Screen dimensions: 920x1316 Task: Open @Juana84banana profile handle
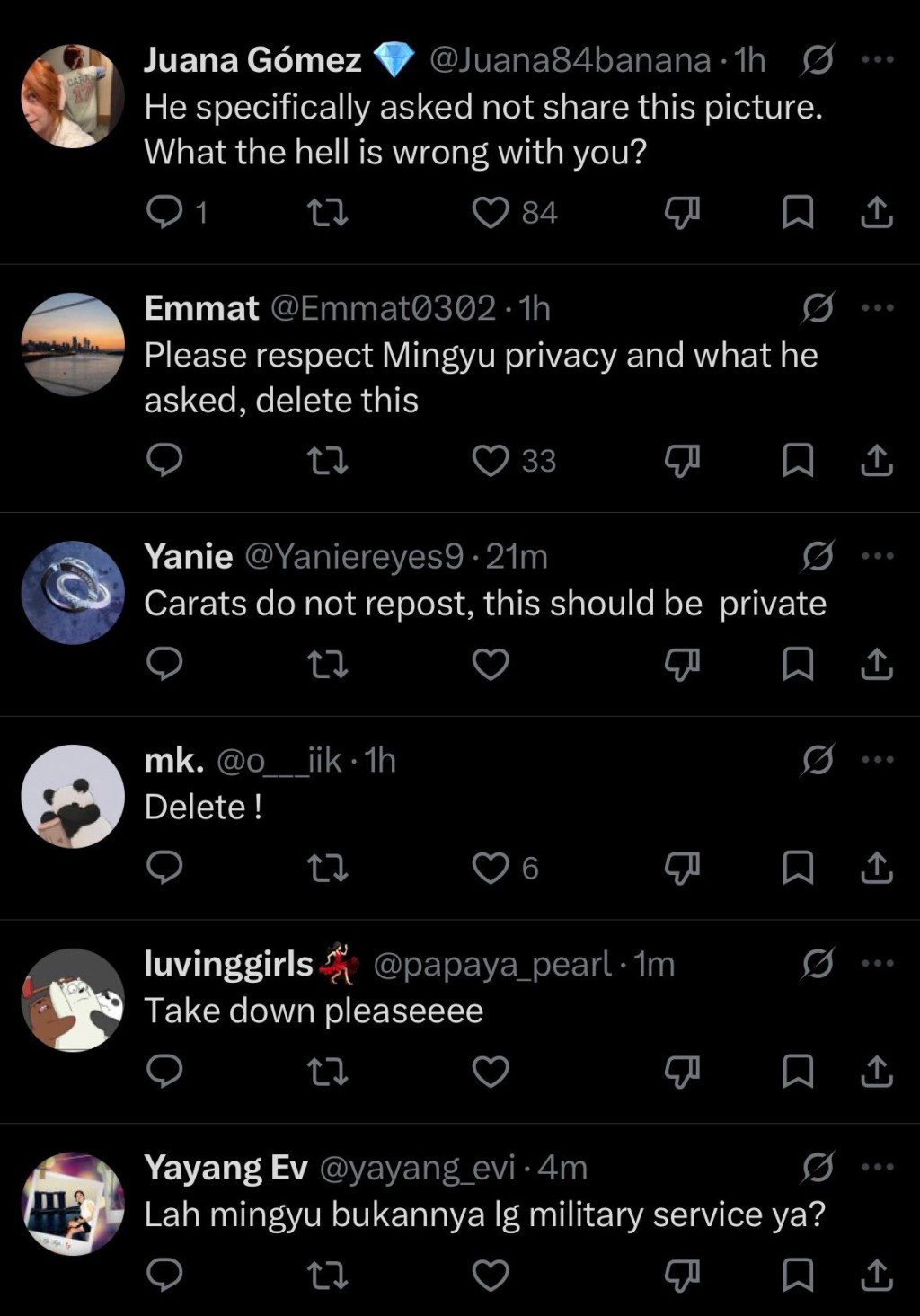(x=571, y=60)
